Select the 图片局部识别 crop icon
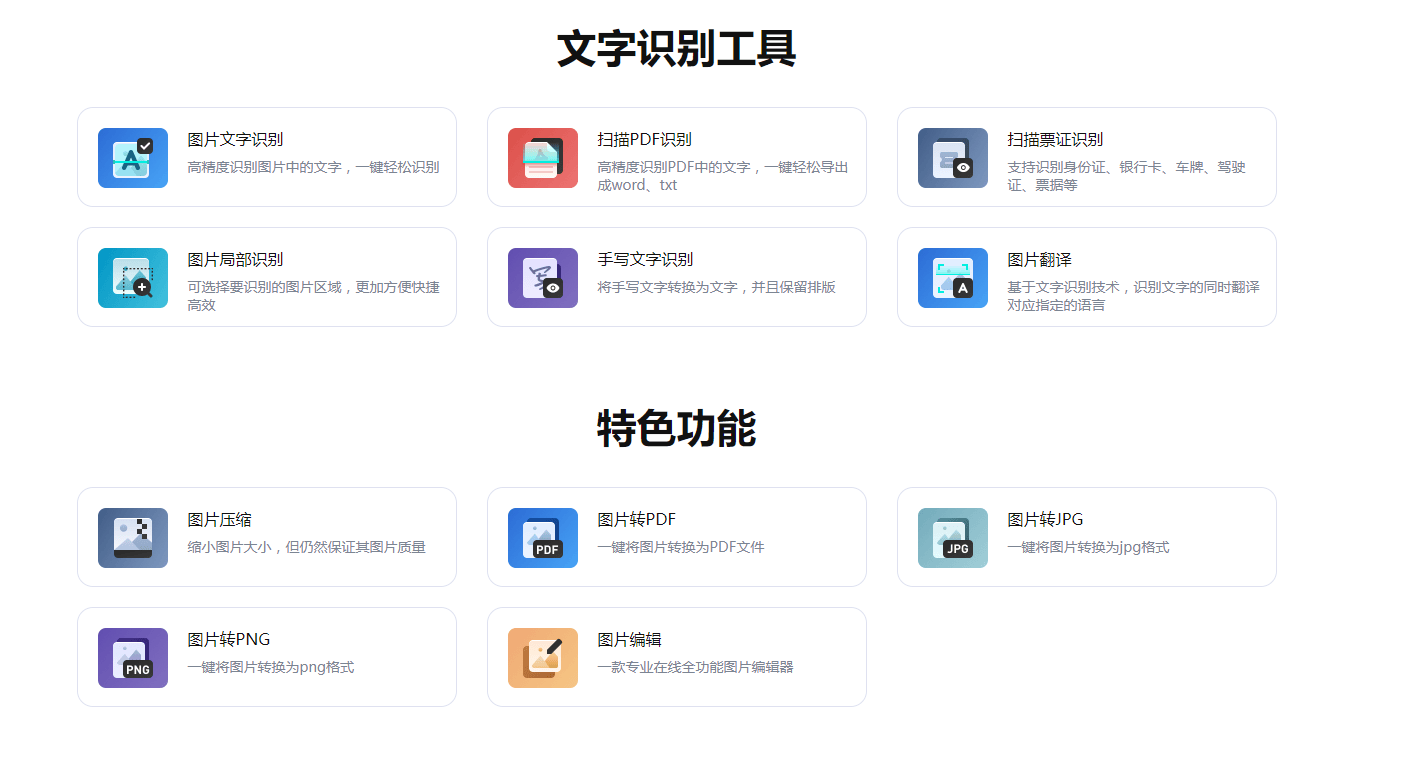 point(132,277)
